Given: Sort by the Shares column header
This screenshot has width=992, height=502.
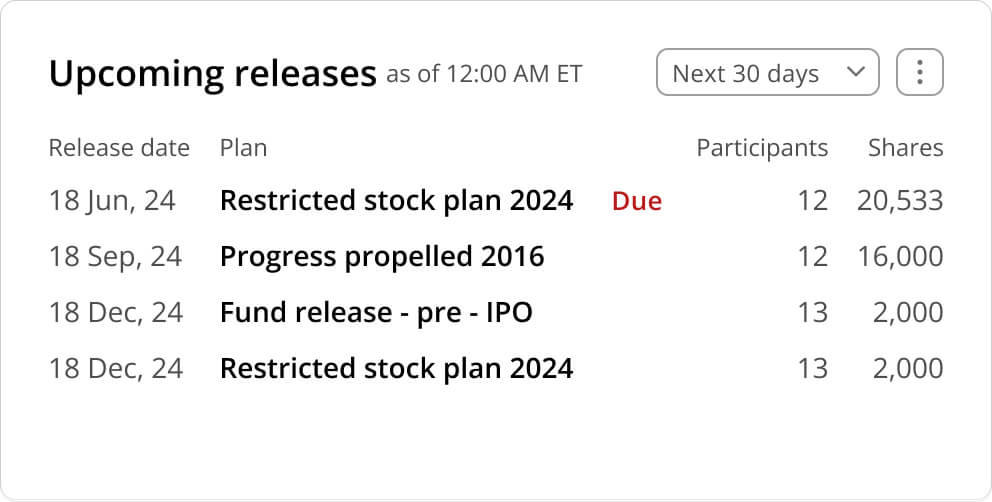Looking at the screenshot, I should click(905, 148).
